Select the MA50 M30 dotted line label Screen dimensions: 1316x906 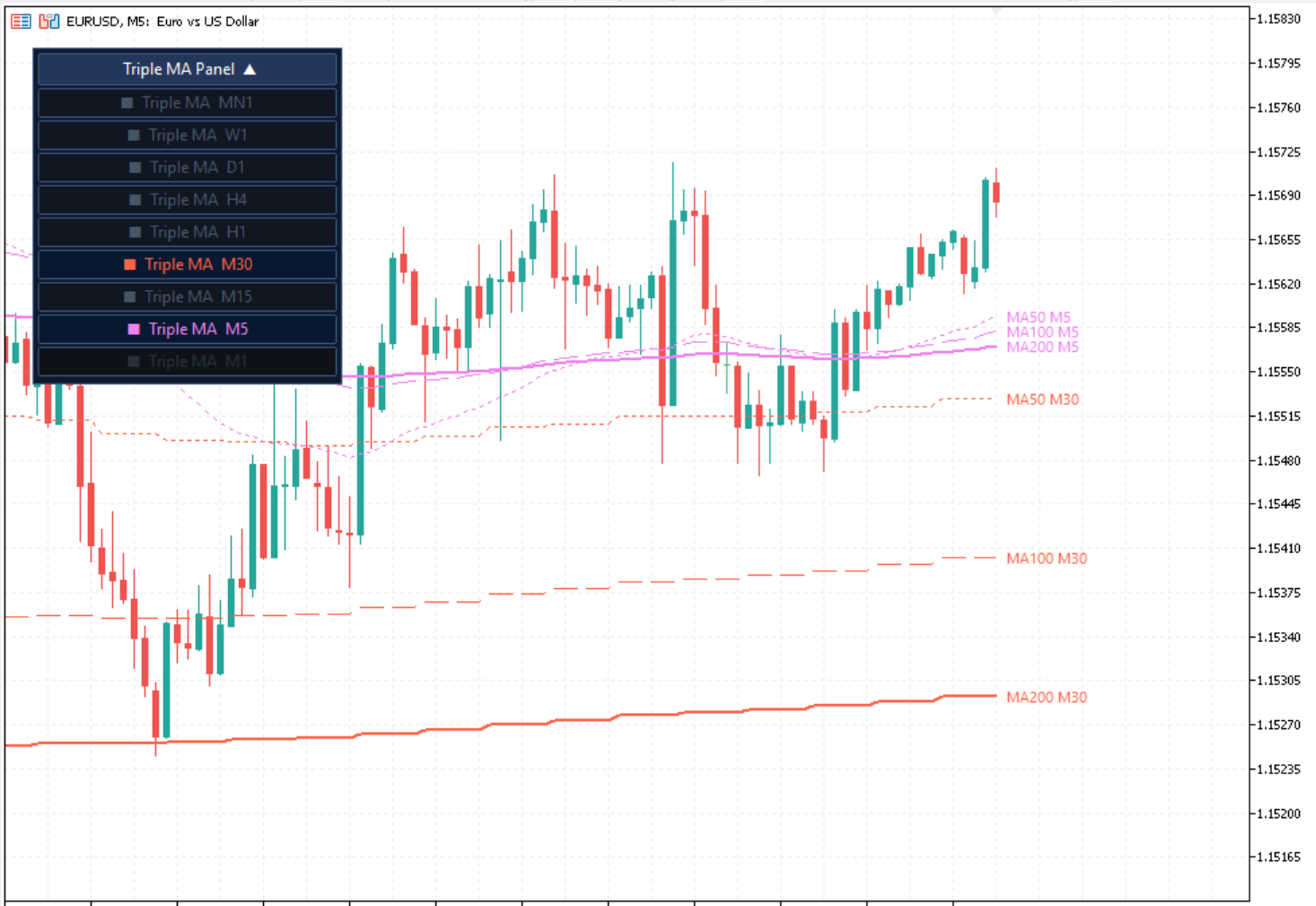1042,400
